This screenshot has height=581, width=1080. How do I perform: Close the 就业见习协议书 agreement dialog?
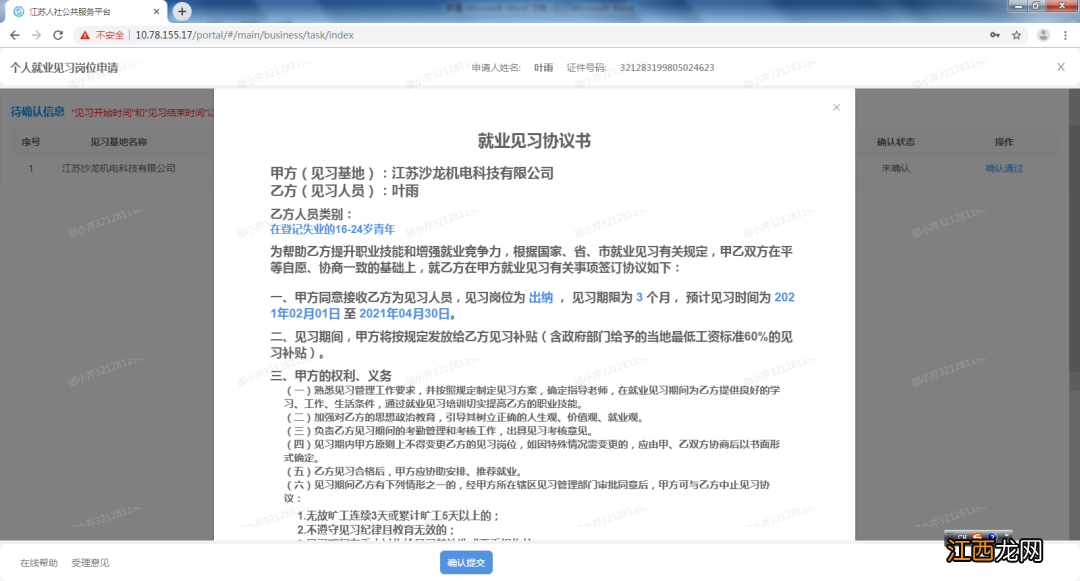click(x=836, y=107)
